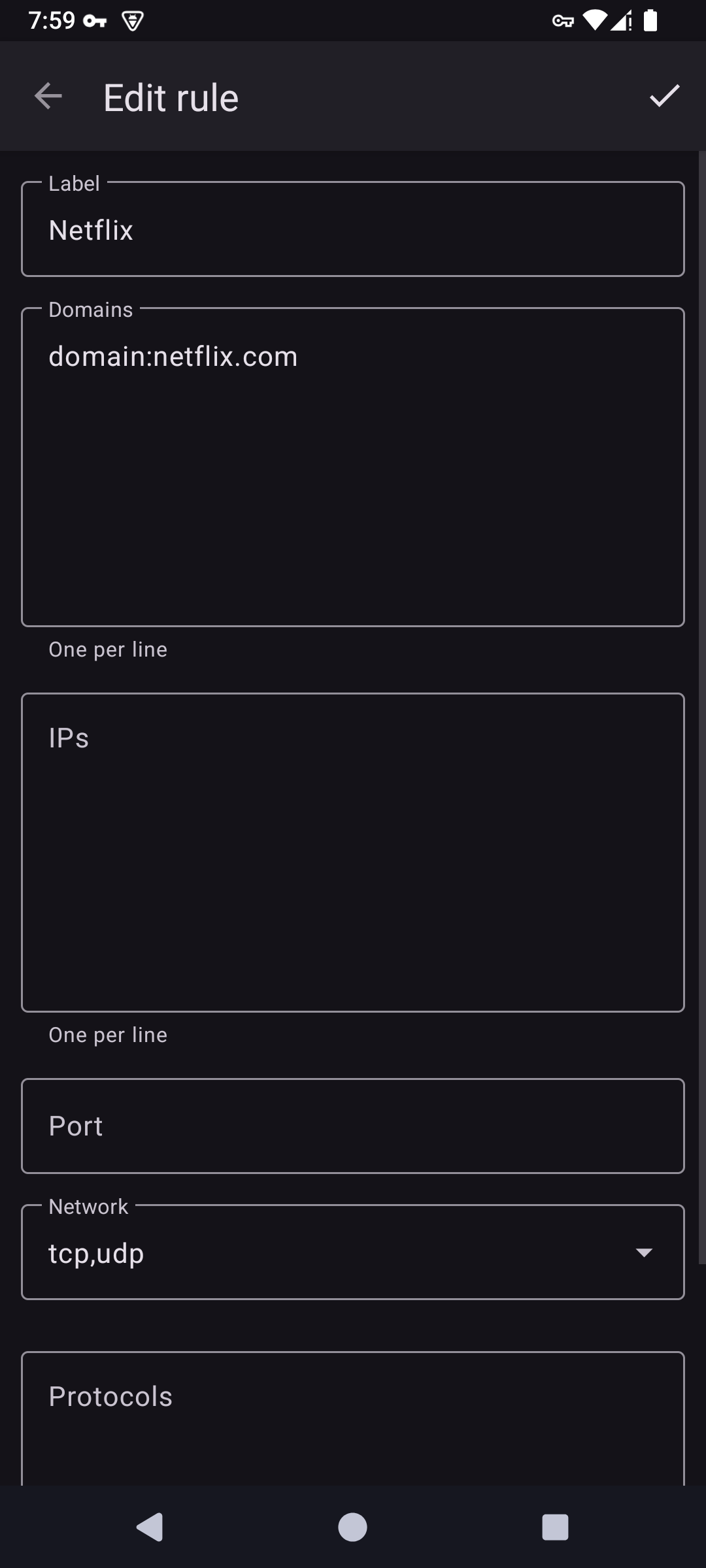Tap the back arrow beside Edit rule

coord(48,97)
